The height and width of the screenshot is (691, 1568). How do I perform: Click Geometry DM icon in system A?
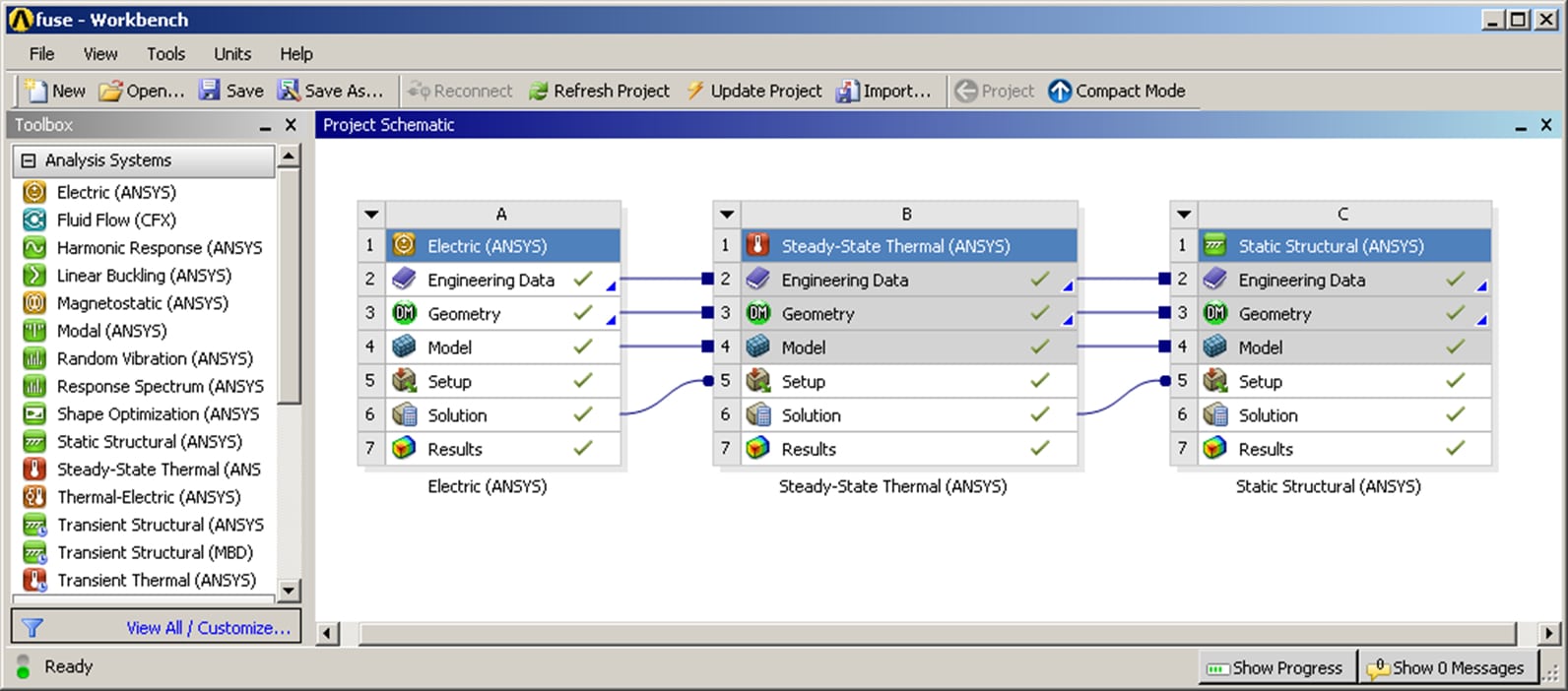click(x=404, y=313)
